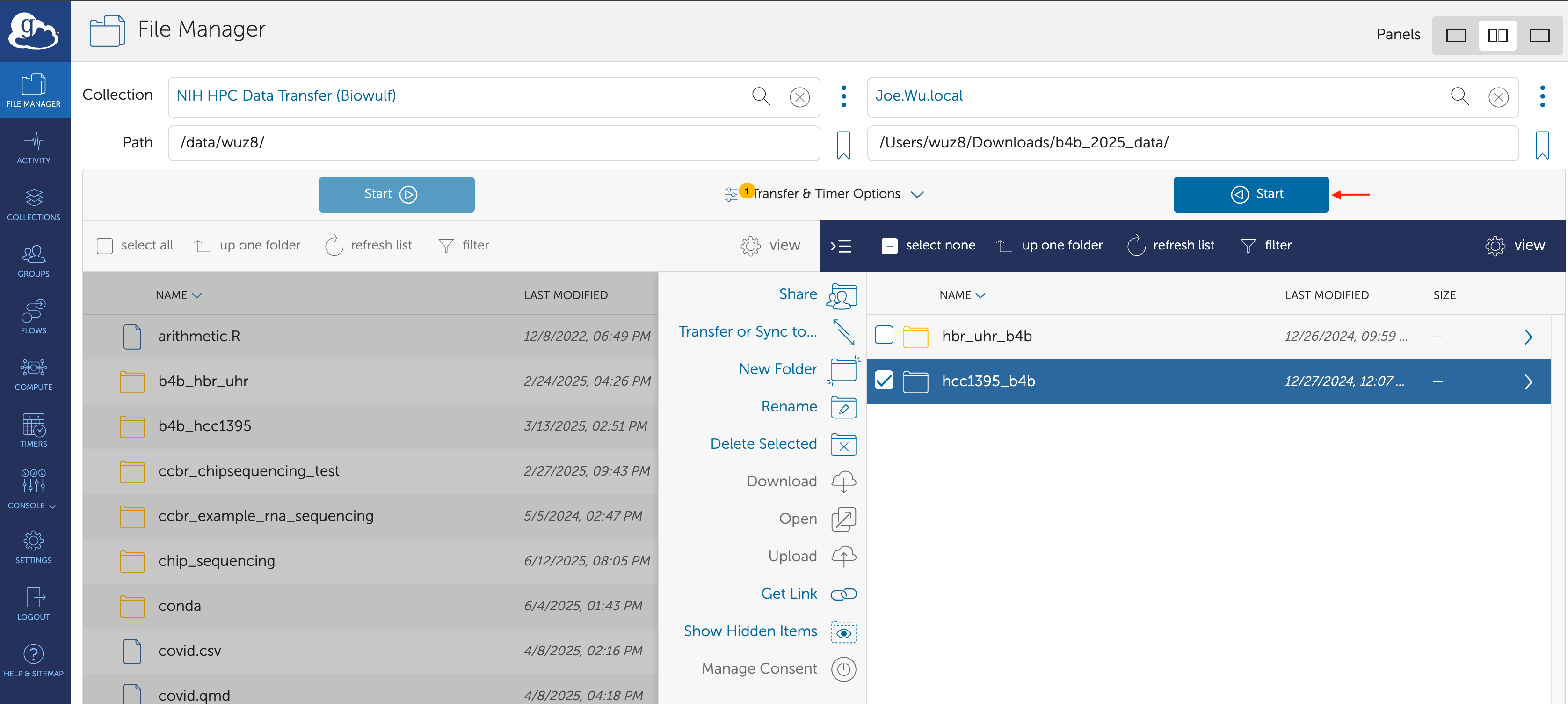Viewport: 1568px width, 704px height.
Task: Uncheck the hcc1395_b4b folder checkbox
Action: pyautogui.click(x=883, y=381)
